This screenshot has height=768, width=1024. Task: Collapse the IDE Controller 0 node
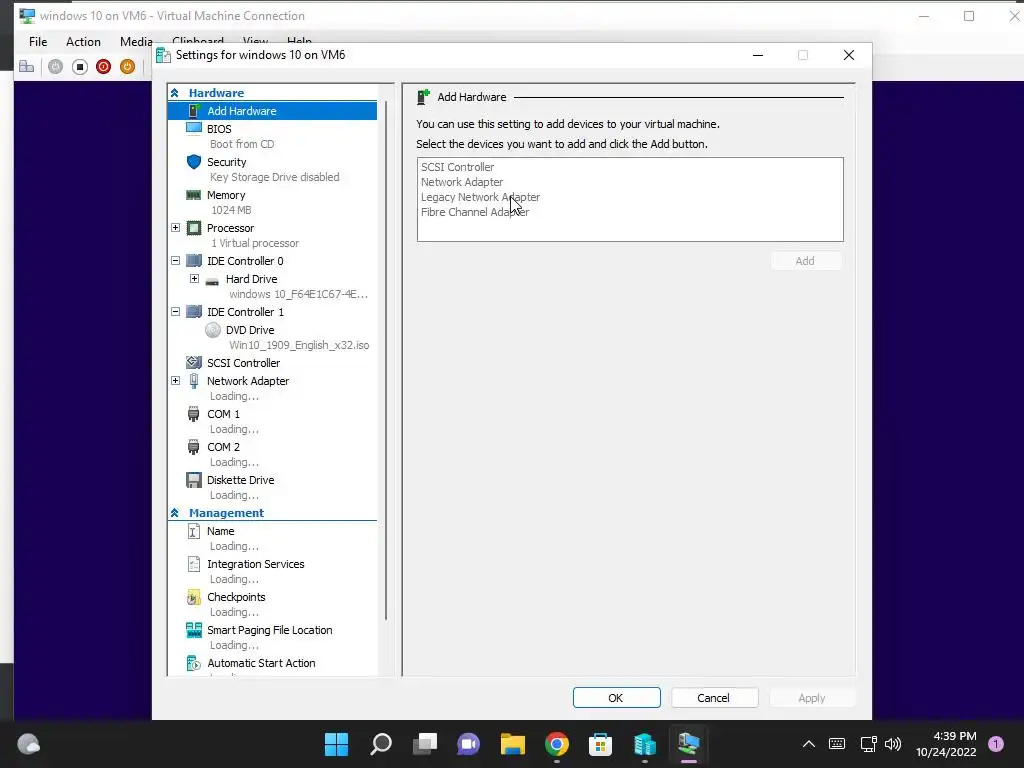176,261
